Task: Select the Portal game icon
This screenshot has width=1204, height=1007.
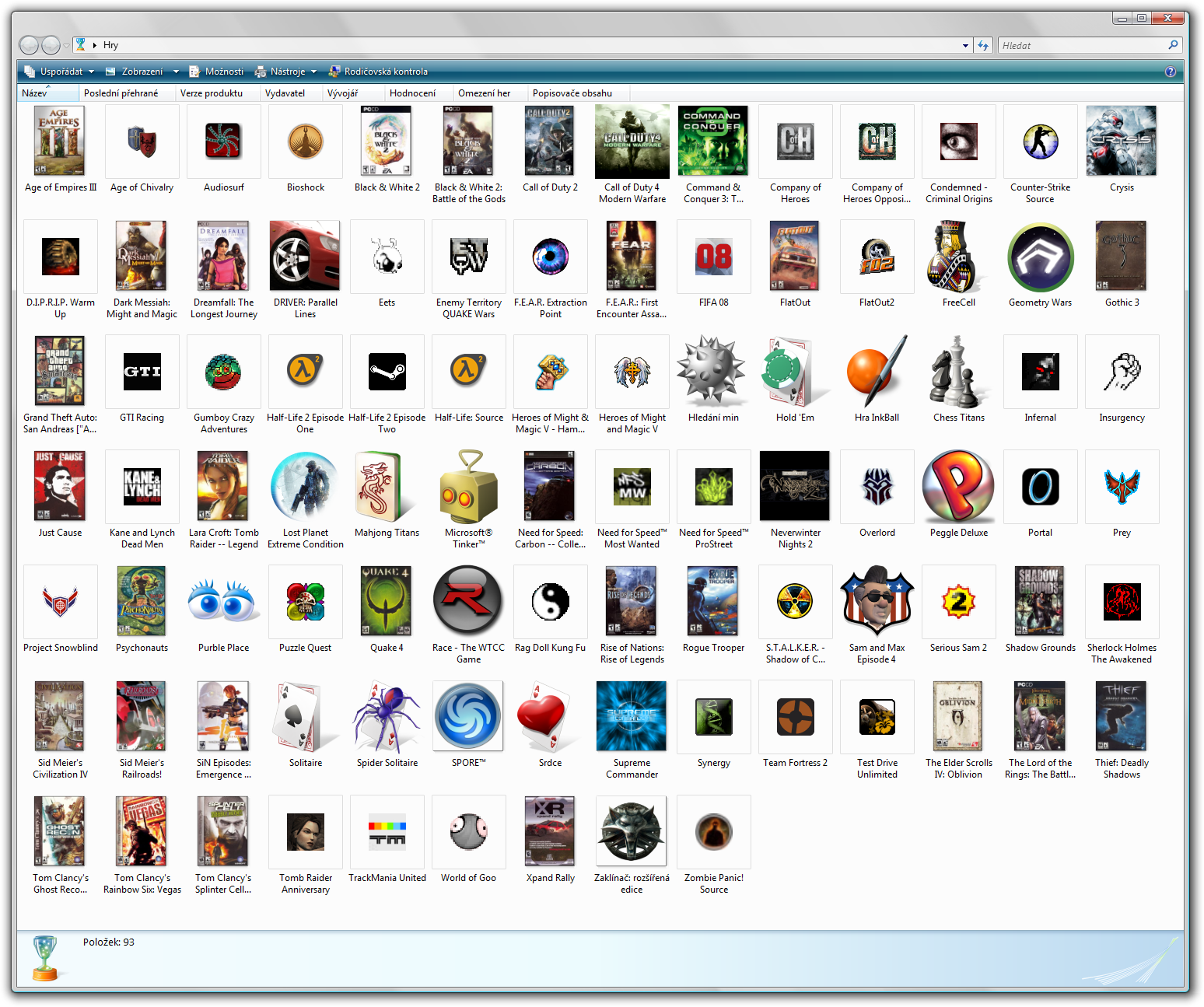Action: click(x=1041, y=487)
